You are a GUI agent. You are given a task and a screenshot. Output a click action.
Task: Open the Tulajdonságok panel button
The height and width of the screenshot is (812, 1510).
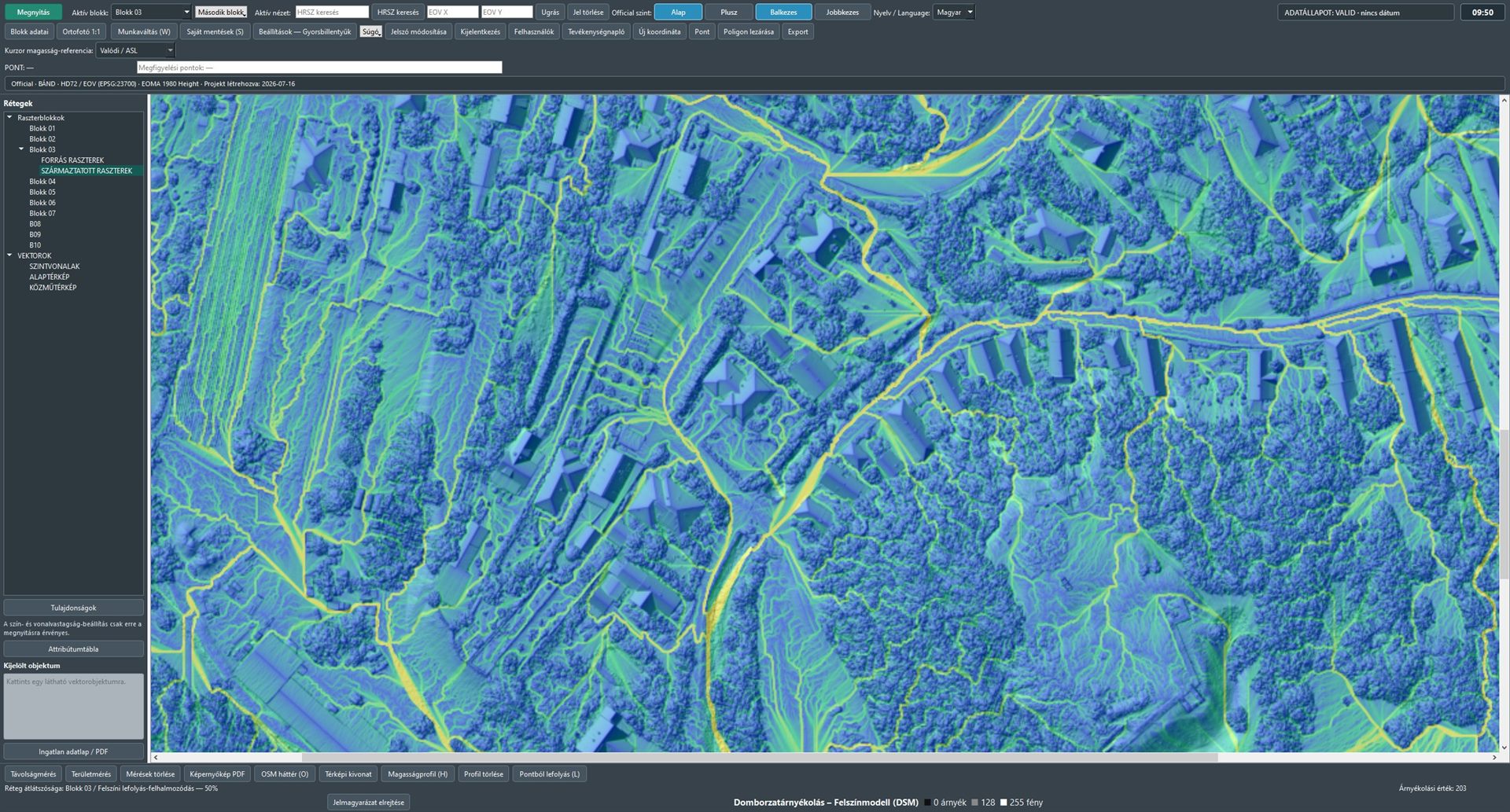coord(74,608)
